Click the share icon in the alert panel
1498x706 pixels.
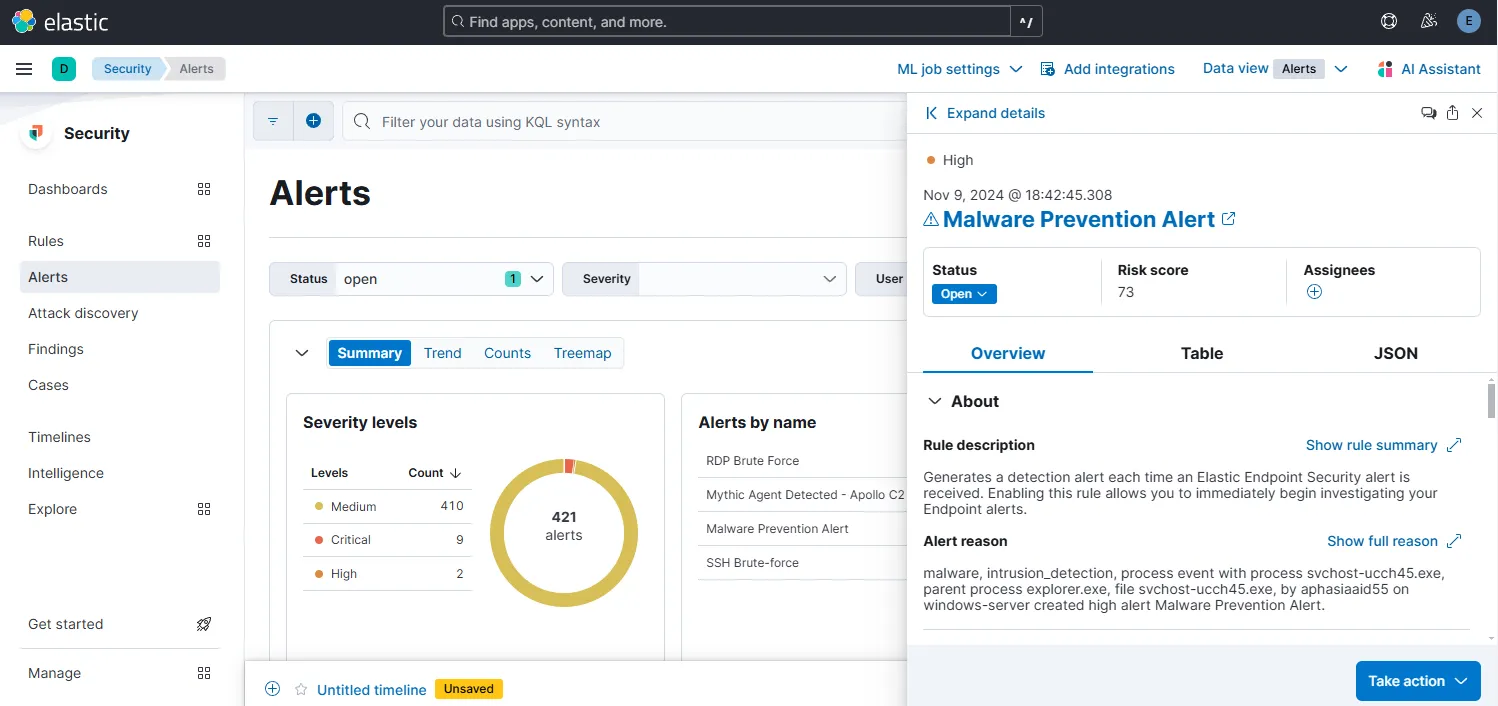pyautogui.click(x=1452, y=113)
